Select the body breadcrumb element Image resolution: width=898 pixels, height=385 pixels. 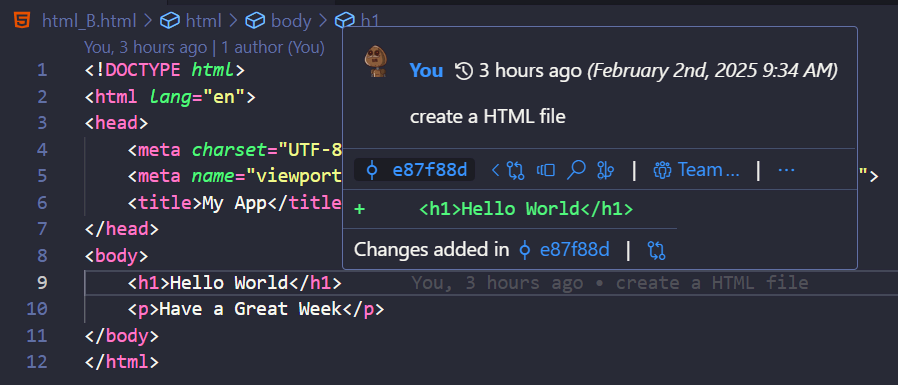[x=291, y=21]
